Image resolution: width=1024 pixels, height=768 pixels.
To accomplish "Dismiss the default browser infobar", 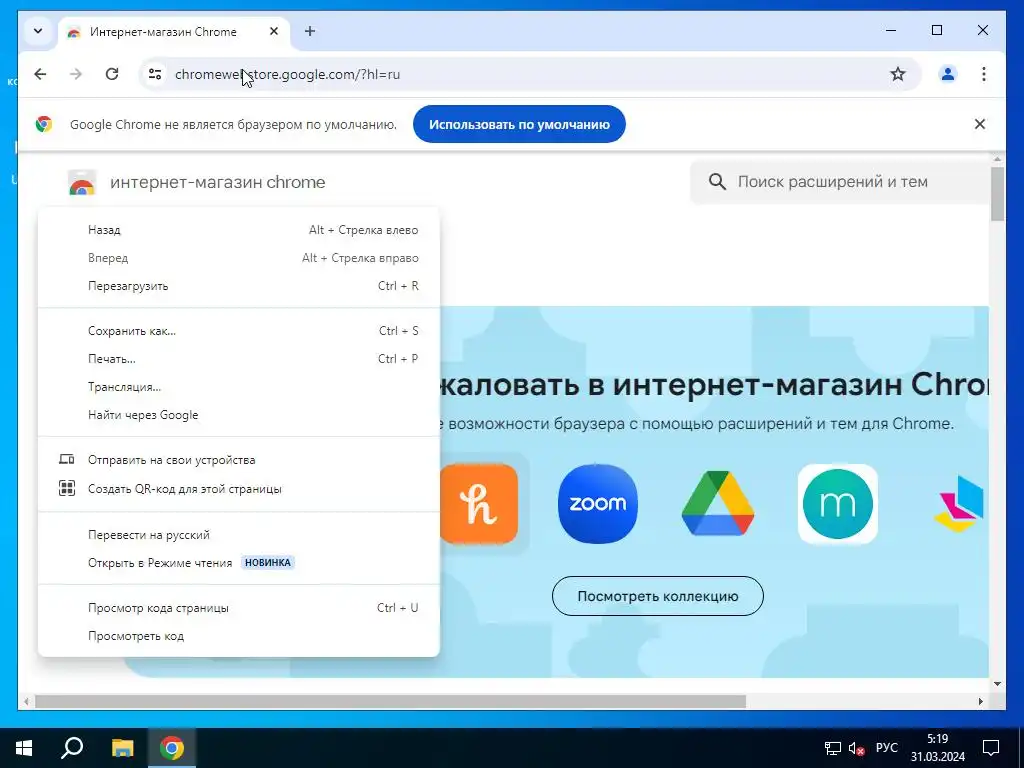I will coord(980,124).
